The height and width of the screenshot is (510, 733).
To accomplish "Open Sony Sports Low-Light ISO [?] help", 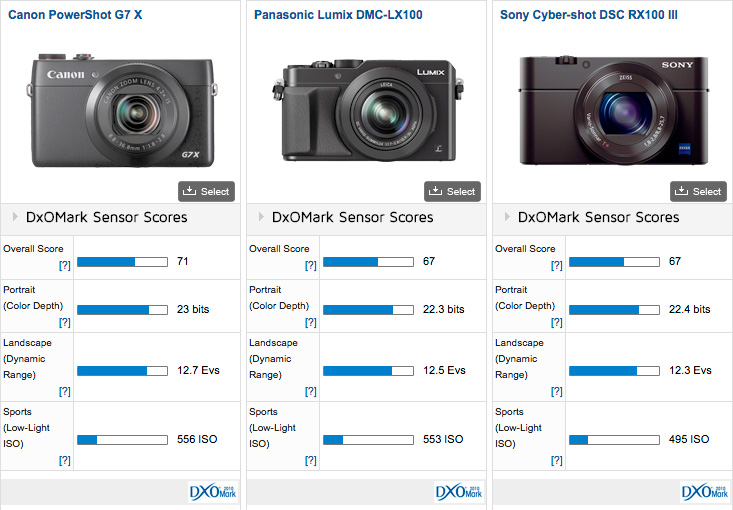I will [556, 460].
